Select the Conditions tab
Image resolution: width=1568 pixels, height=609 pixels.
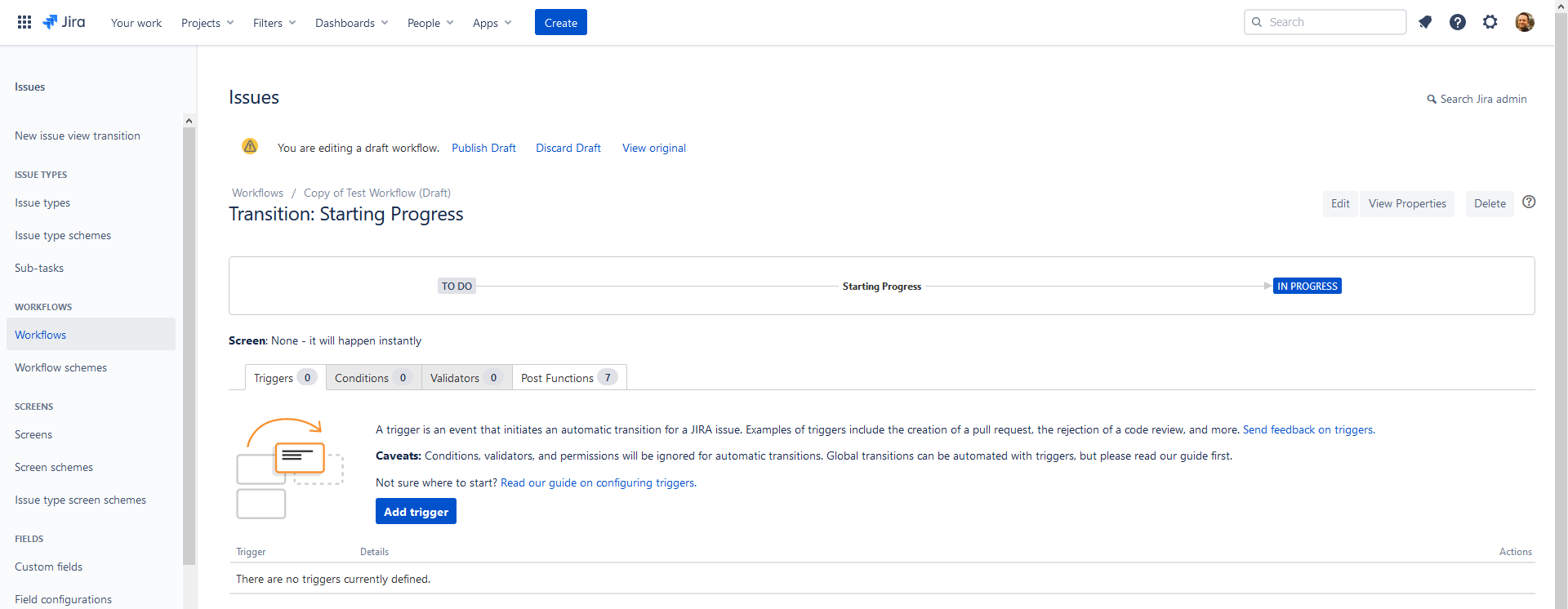point(372,378)
